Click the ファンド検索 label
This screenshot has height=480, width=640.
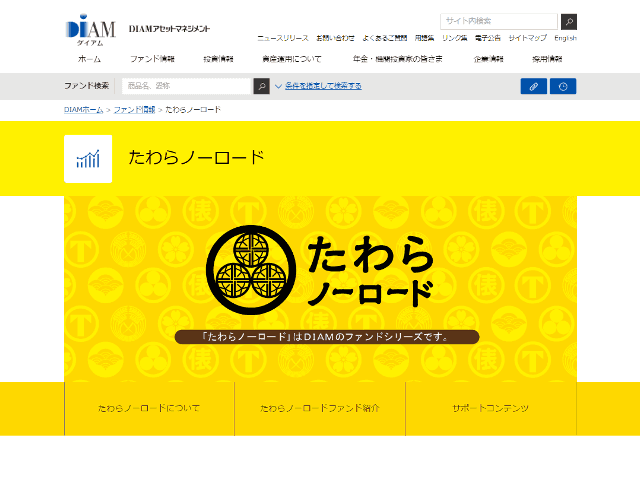87,86
